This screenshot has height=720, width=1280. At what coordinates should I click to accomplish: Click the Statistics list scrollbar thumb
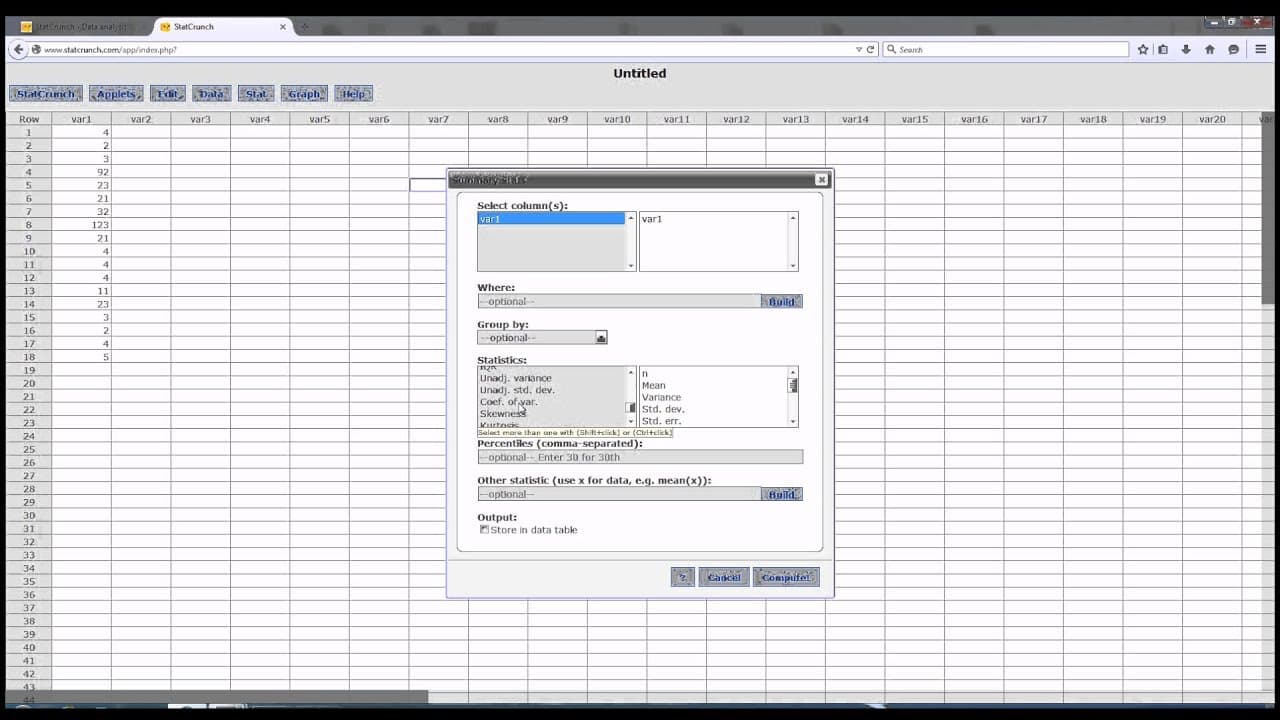631,408
